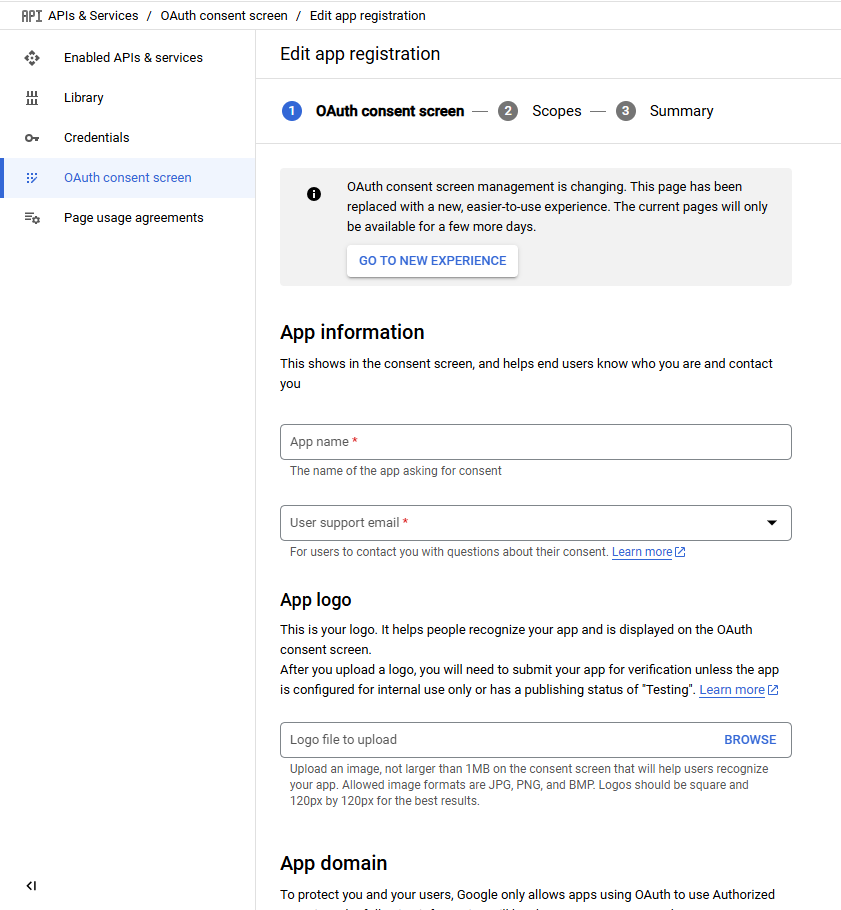
Task: Click the App logo section heading
Action: tap(316, 600)
